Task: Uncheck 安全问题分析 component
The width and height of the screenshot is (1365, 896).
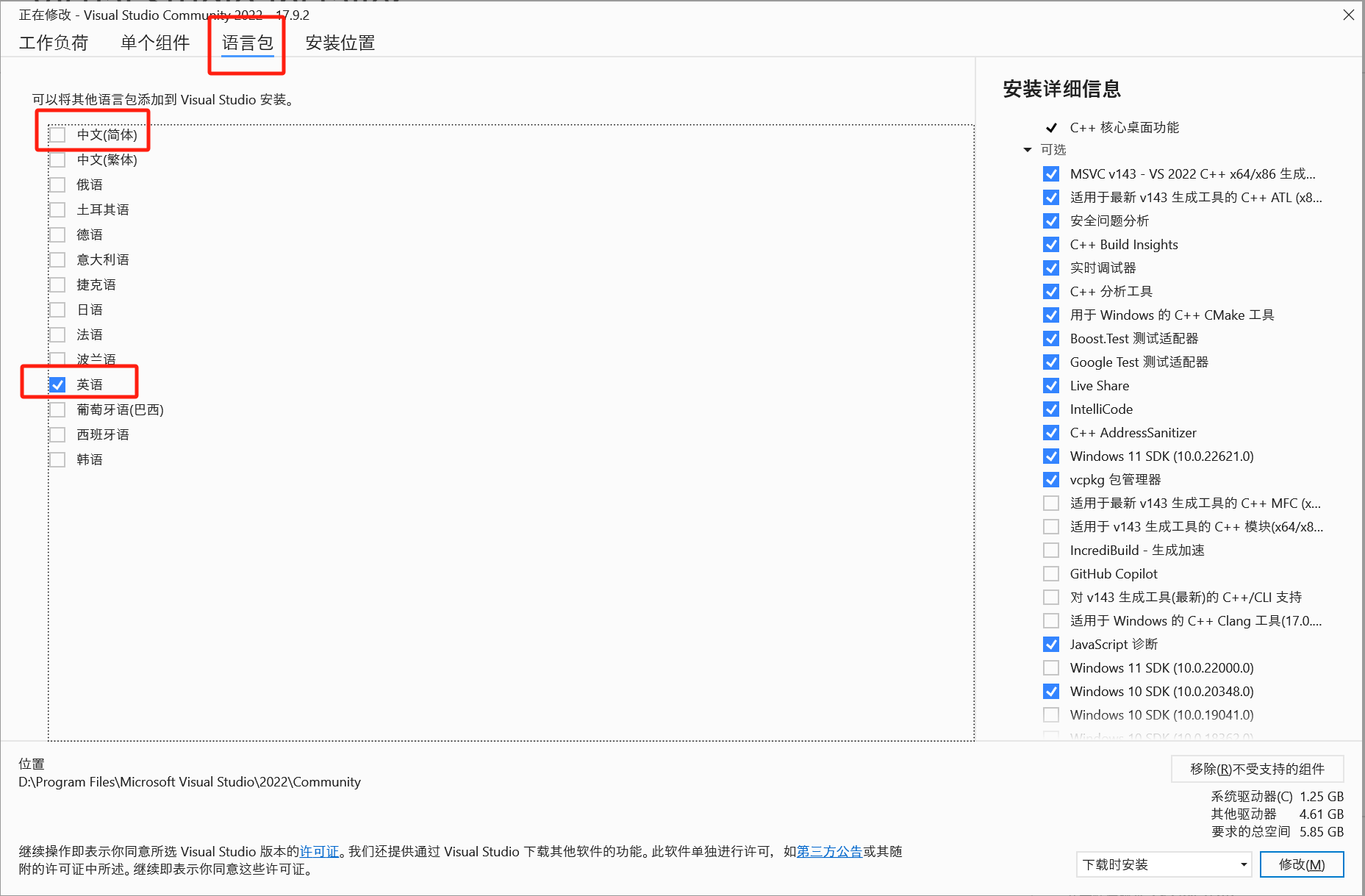Action: click(x=1051, y=221)
